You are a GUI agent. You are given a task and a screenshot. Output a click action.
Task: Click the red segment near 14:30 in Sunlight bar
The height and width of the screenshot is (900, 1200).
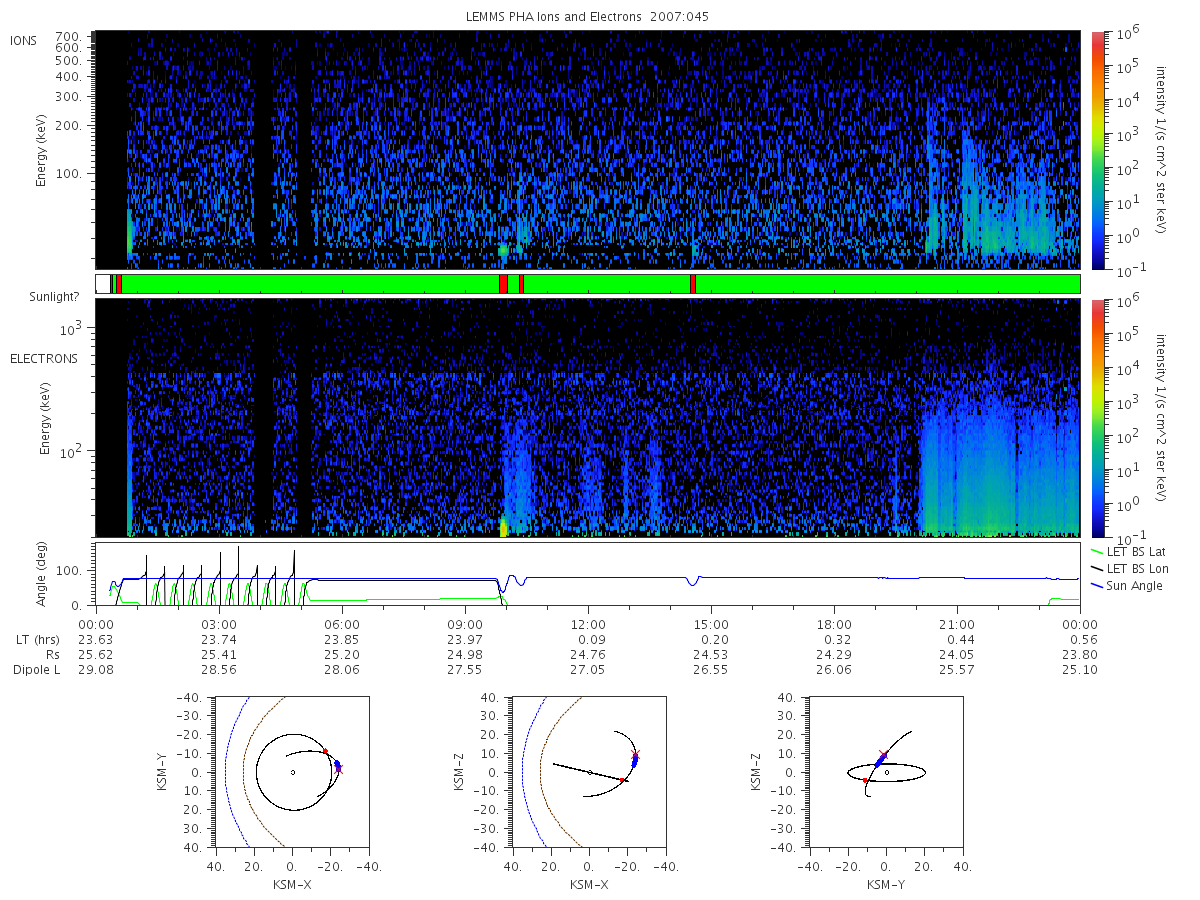[x=692, y=284]
